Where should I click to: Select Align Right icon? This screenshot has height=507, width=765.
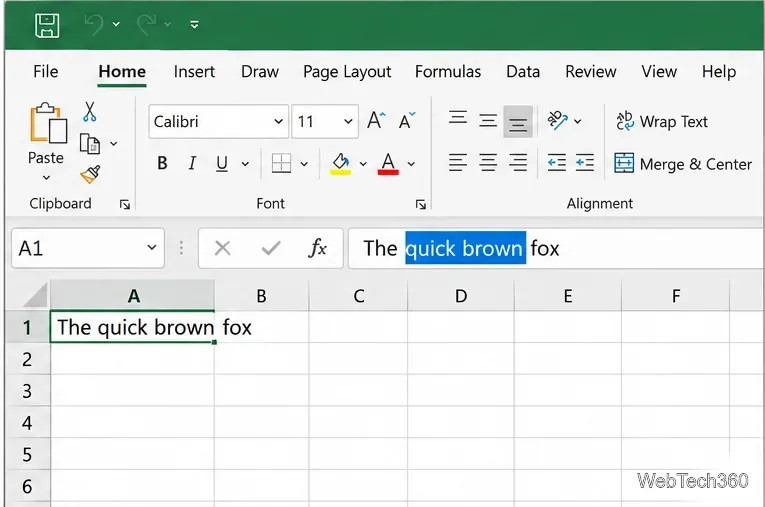coord(518,162)
